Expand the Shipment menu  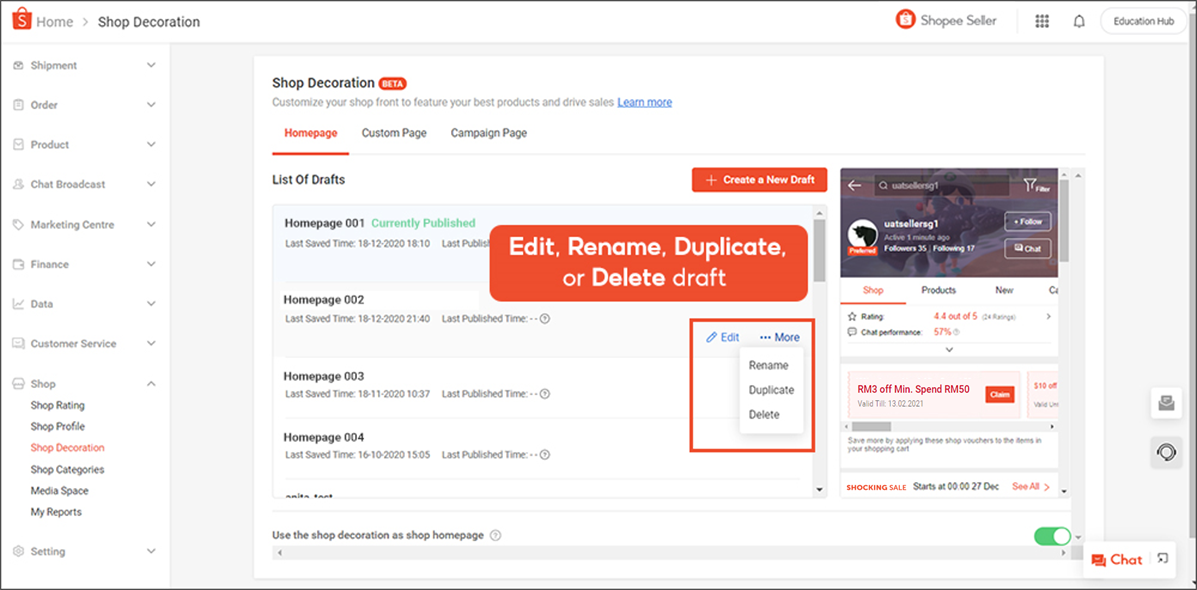click(x=151, y=66)
